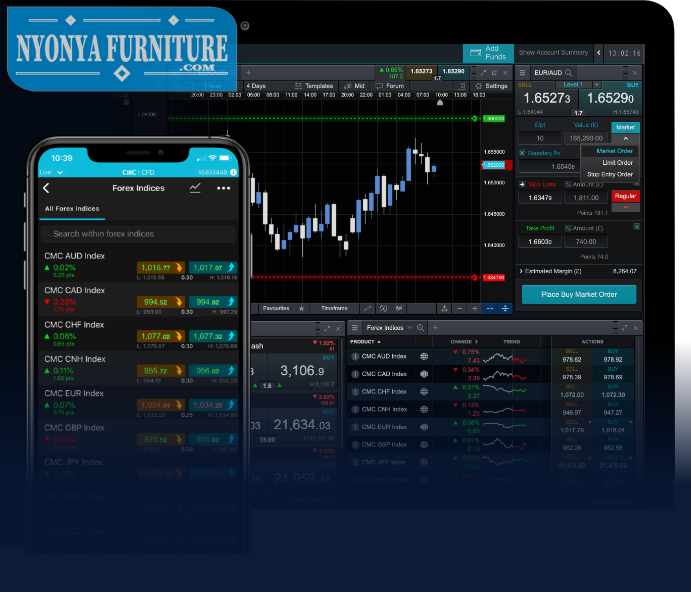Open the three-dot more menu on the phone

coord(223,188)
